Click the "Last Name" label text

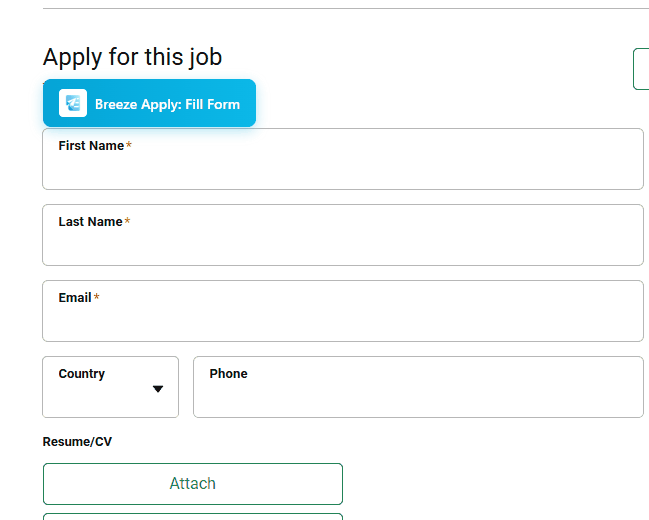(90, 222)
